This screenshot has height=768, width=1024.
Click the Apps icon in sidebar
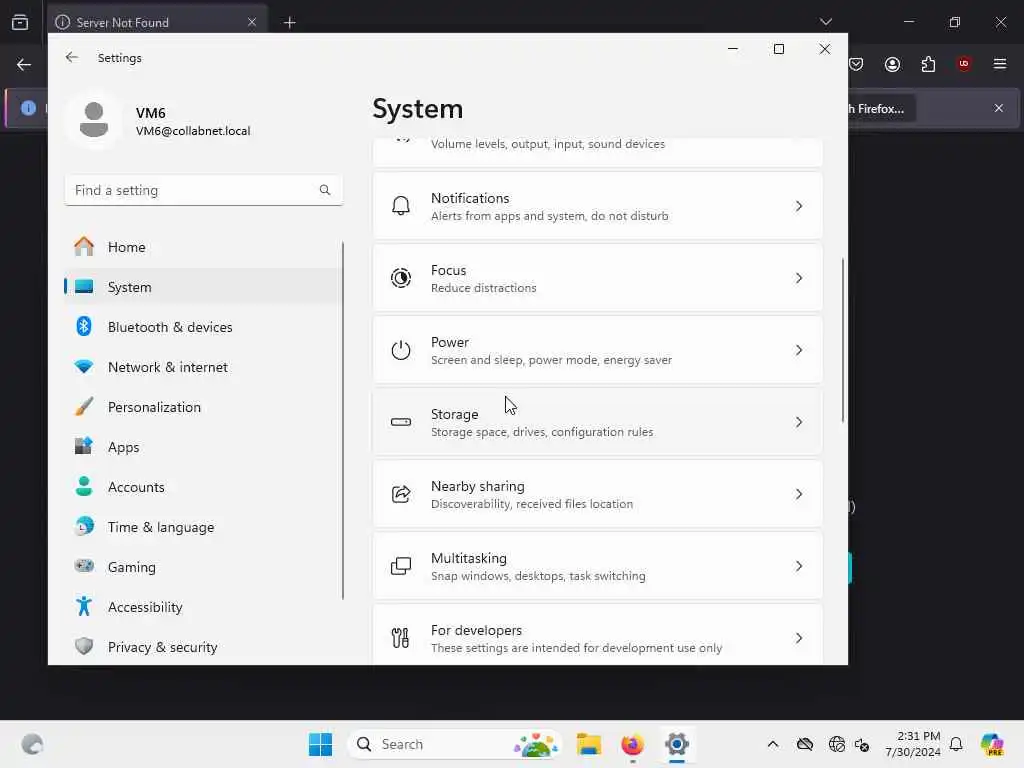tap(84, 447)
